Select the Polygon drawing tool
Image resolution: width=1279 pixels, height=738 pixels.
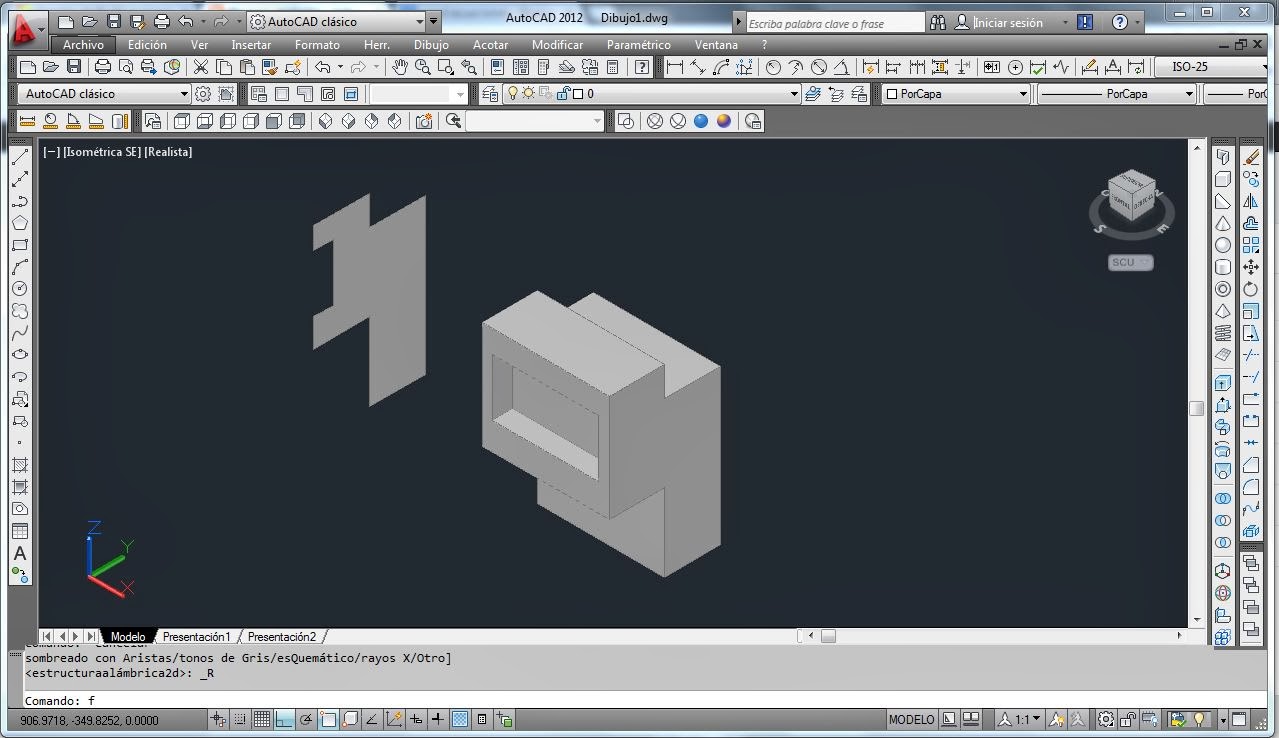click(21, 221)
